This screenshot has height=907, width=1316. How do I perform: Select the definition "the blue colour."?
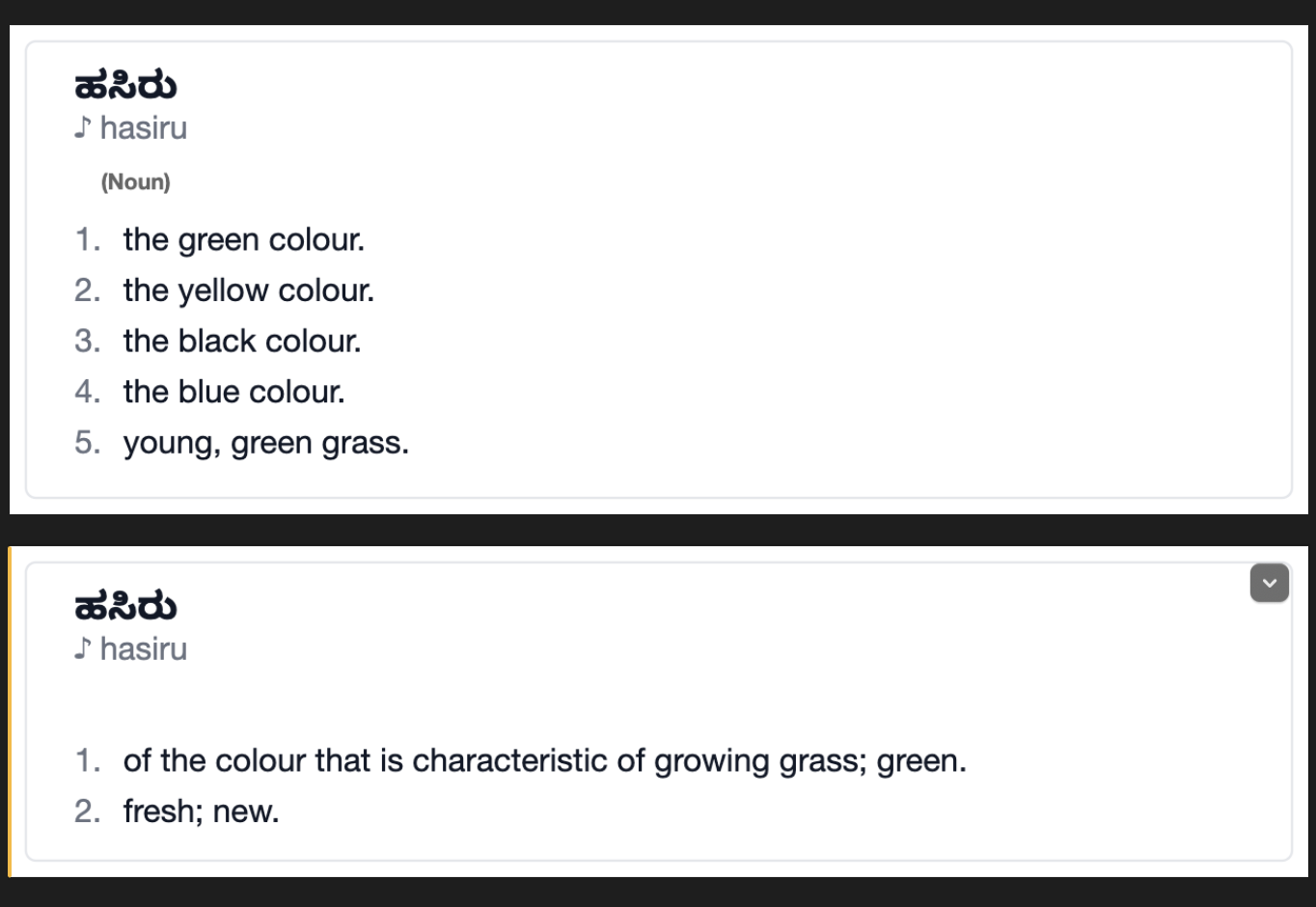[x=233, y=392]
